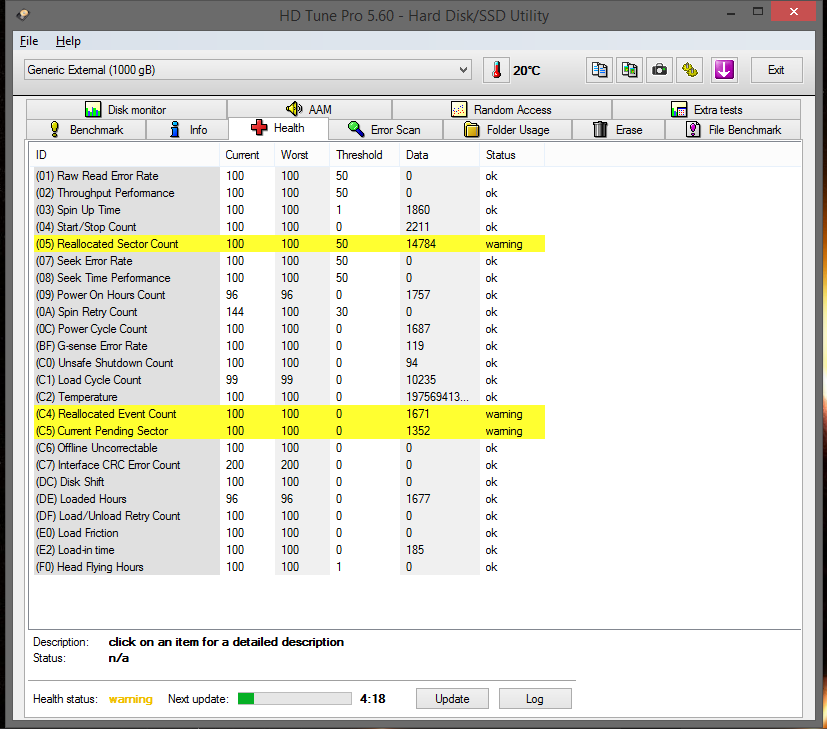Viewport: 827px width, 729px height.
Task: Open the Help menu
Action: [68, 41]
